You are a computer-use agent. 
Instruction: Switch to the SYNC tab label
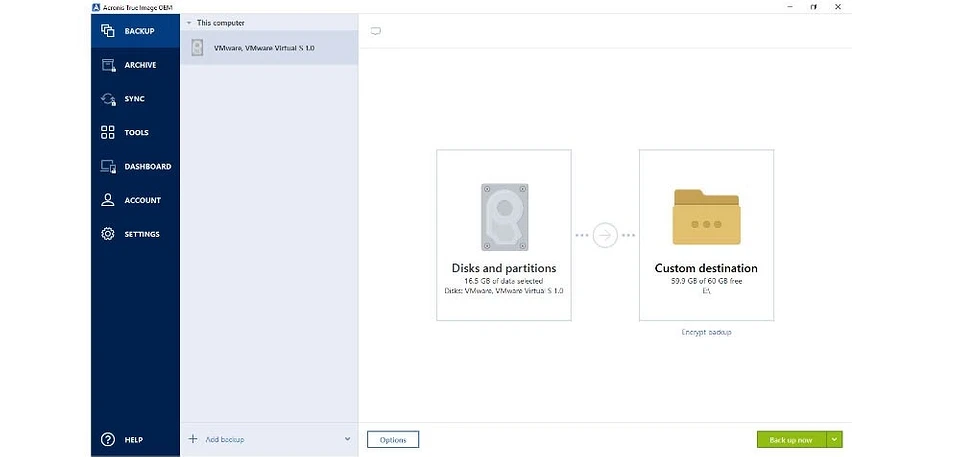tap(135, 99)
